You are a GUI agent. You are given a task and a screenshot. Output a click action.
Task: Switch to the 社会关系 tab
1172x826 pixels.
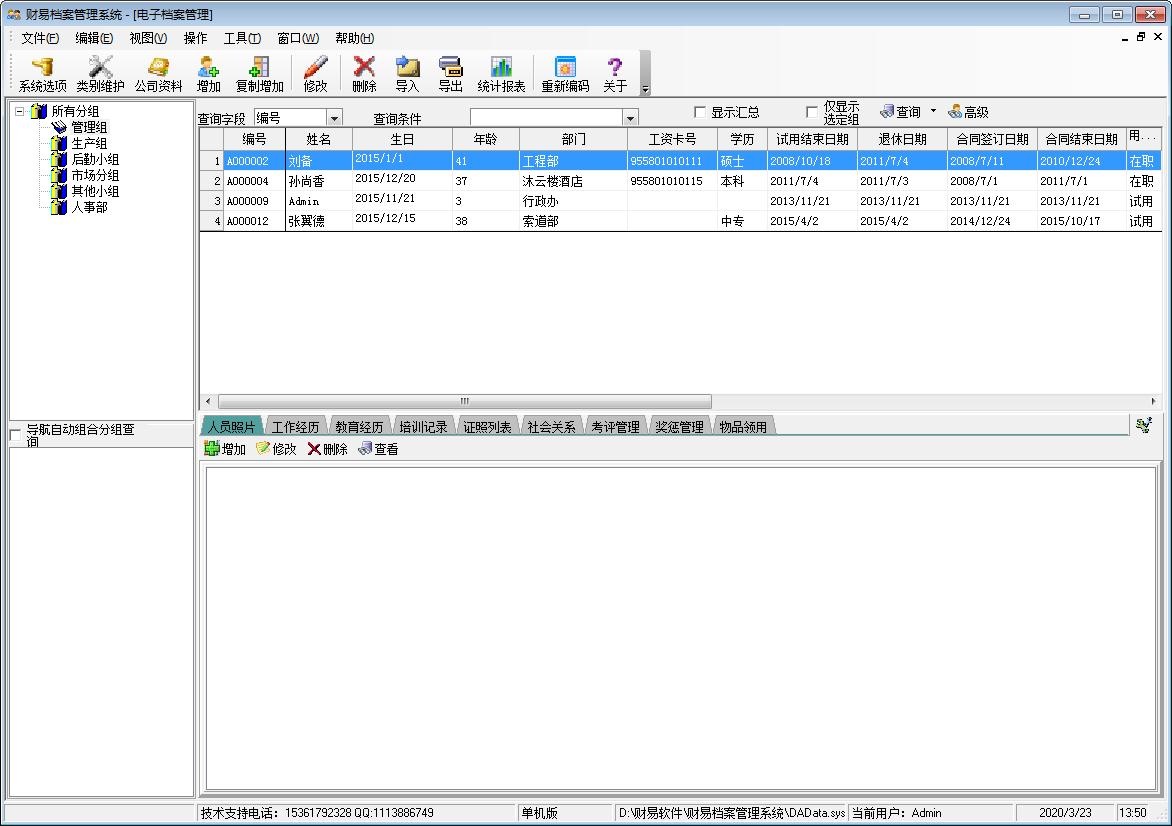(x=551, y=427)
